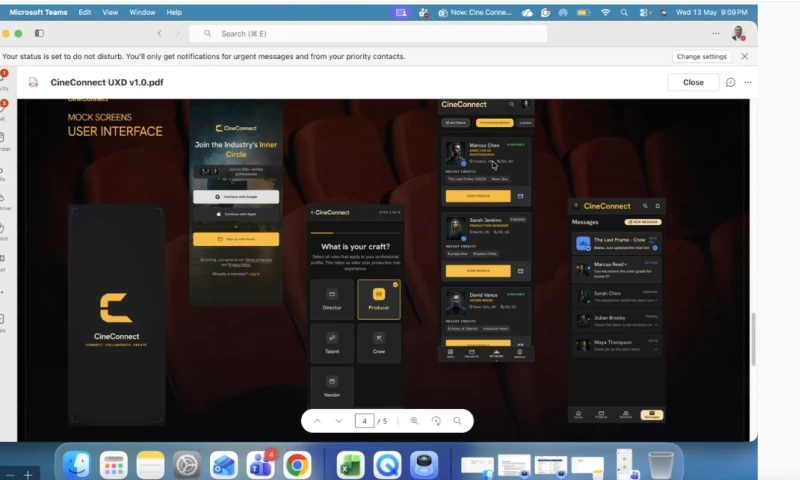Image resolution: width=800 pixels, height=480 pixels.
Task: Open Teams settings and more menu
Action: [x=716, y=33]
